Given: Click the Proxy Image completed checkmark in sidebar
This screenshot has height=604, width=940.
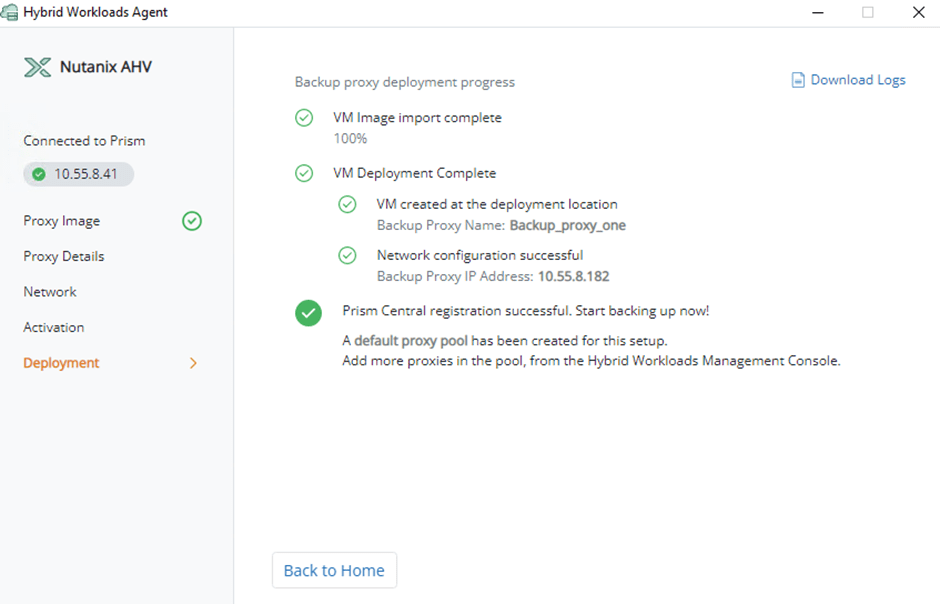Looking at the screenshot, I should click(192, 221).
